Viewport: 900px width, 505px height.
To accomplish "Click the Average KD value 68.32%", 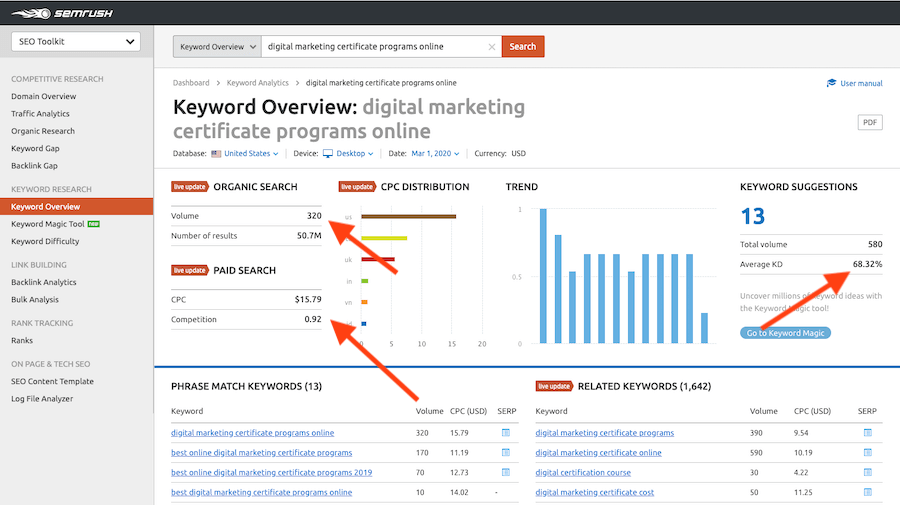I will click(867, 264).
